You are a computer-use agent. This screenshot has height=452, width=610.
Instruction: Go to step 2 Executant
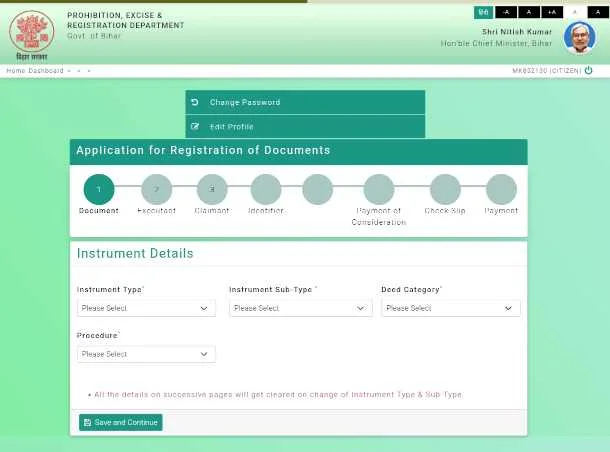click(x=156, y=189)
